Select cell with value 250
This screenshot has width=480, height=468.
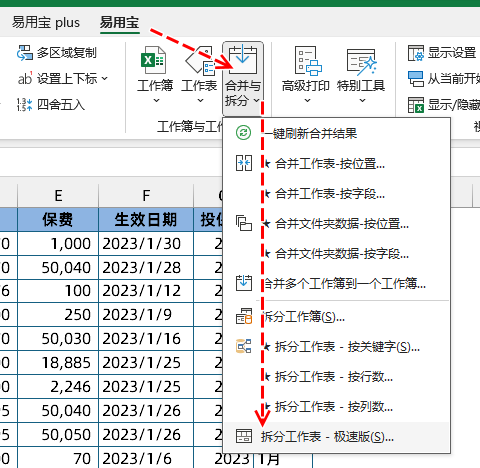tap(58, 315)
